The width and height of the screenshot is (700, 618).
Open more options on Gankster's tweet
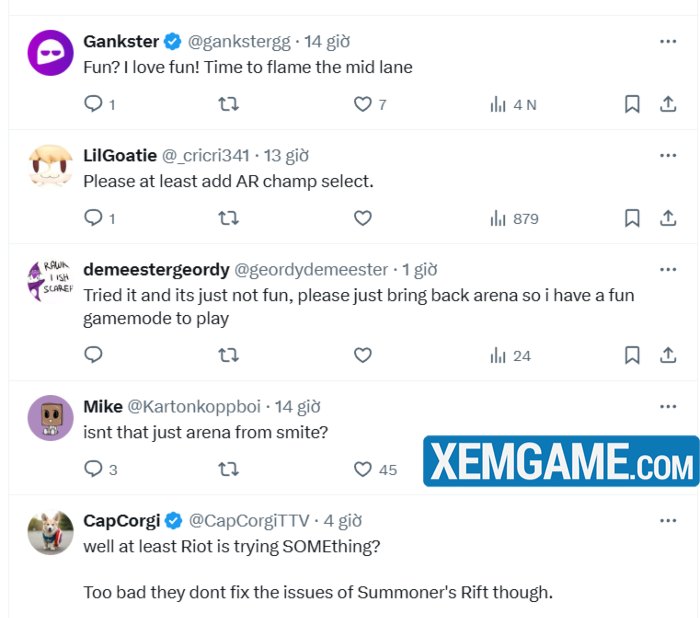[x=668, y=42]
